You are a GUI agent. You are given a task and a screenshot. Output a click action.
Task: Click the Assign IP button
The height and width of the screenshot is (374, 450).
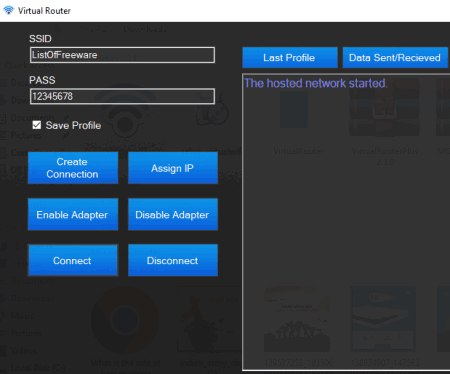[173, 168]
